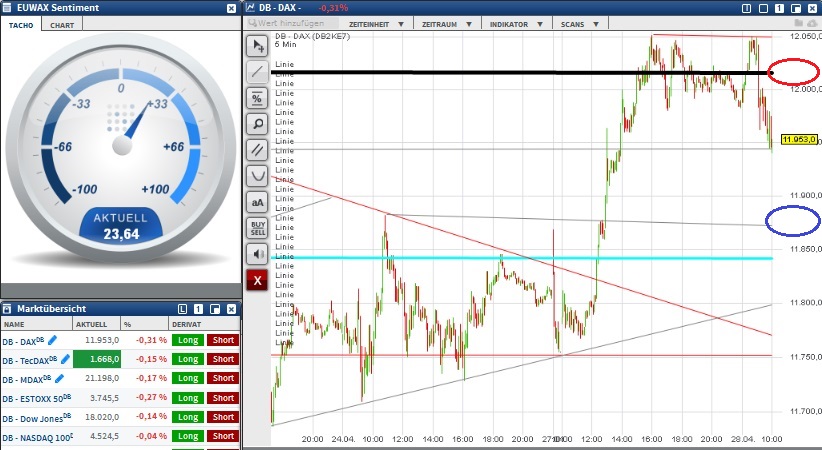822x450 pixels.
Task: Select the arrow pointer tool in chart toolbar
Action: point(257,46)
